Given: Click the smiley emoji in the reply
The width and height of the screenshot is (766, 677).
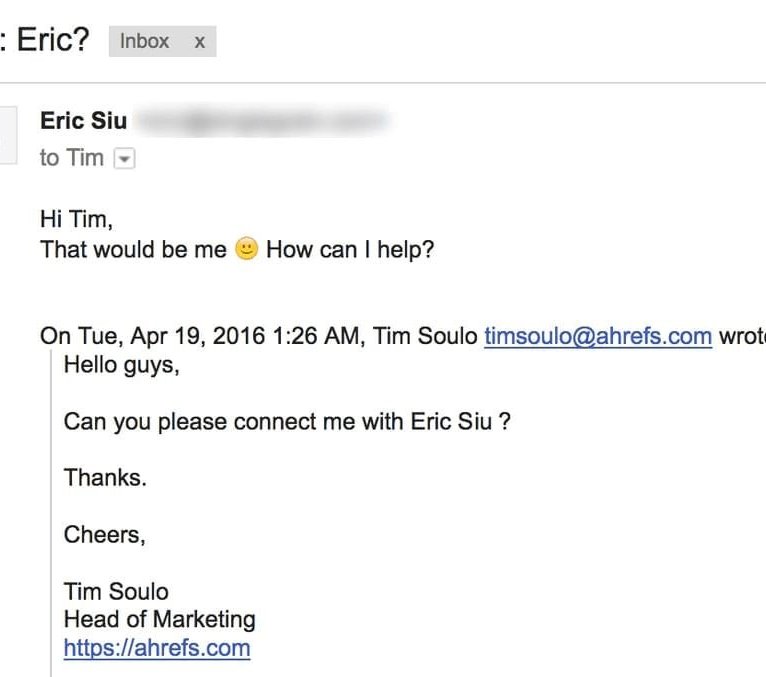Looking at the screenshot, I should pos(246,249).
